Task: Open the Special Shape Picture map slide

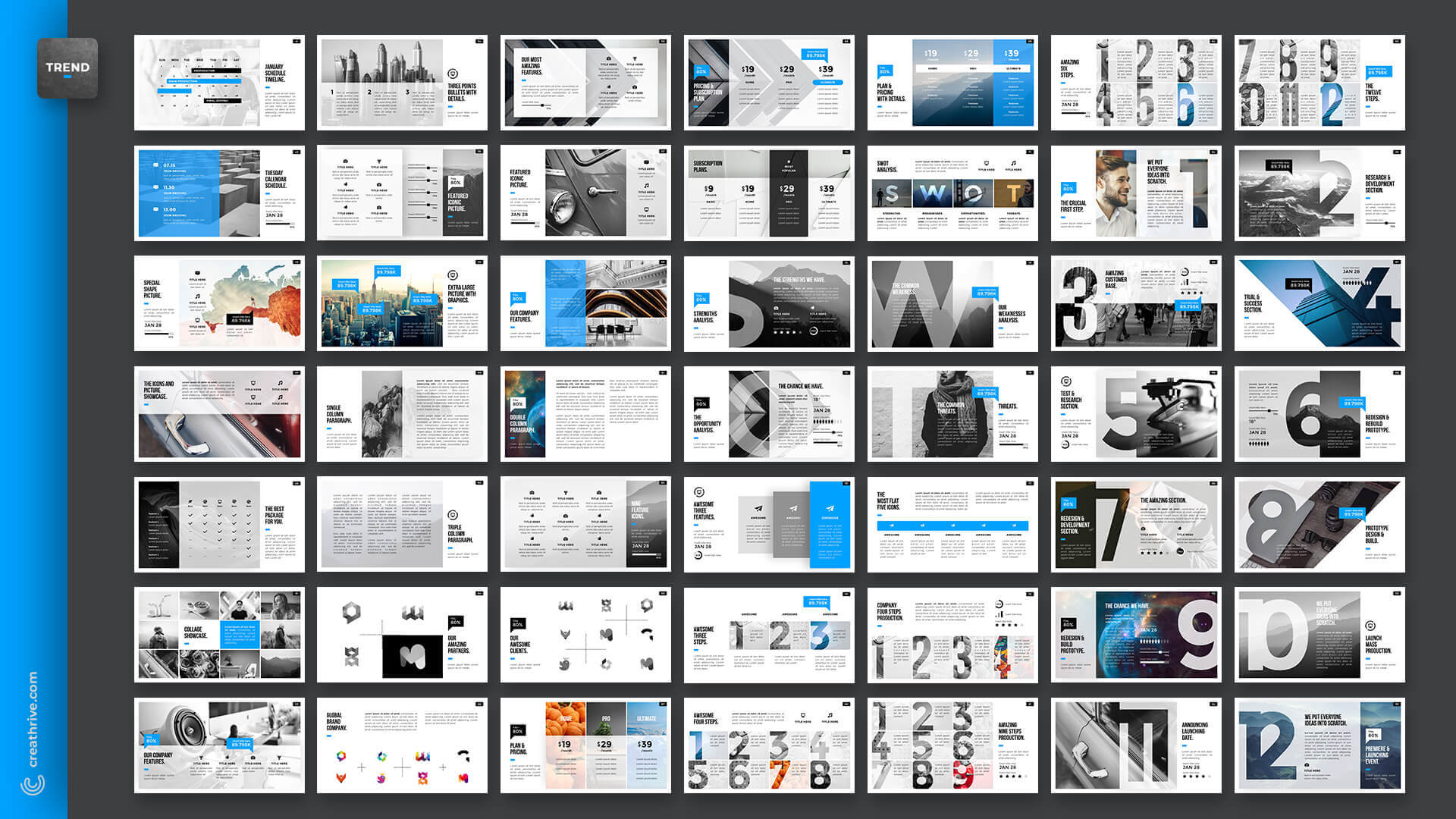Action: [219, 303]
